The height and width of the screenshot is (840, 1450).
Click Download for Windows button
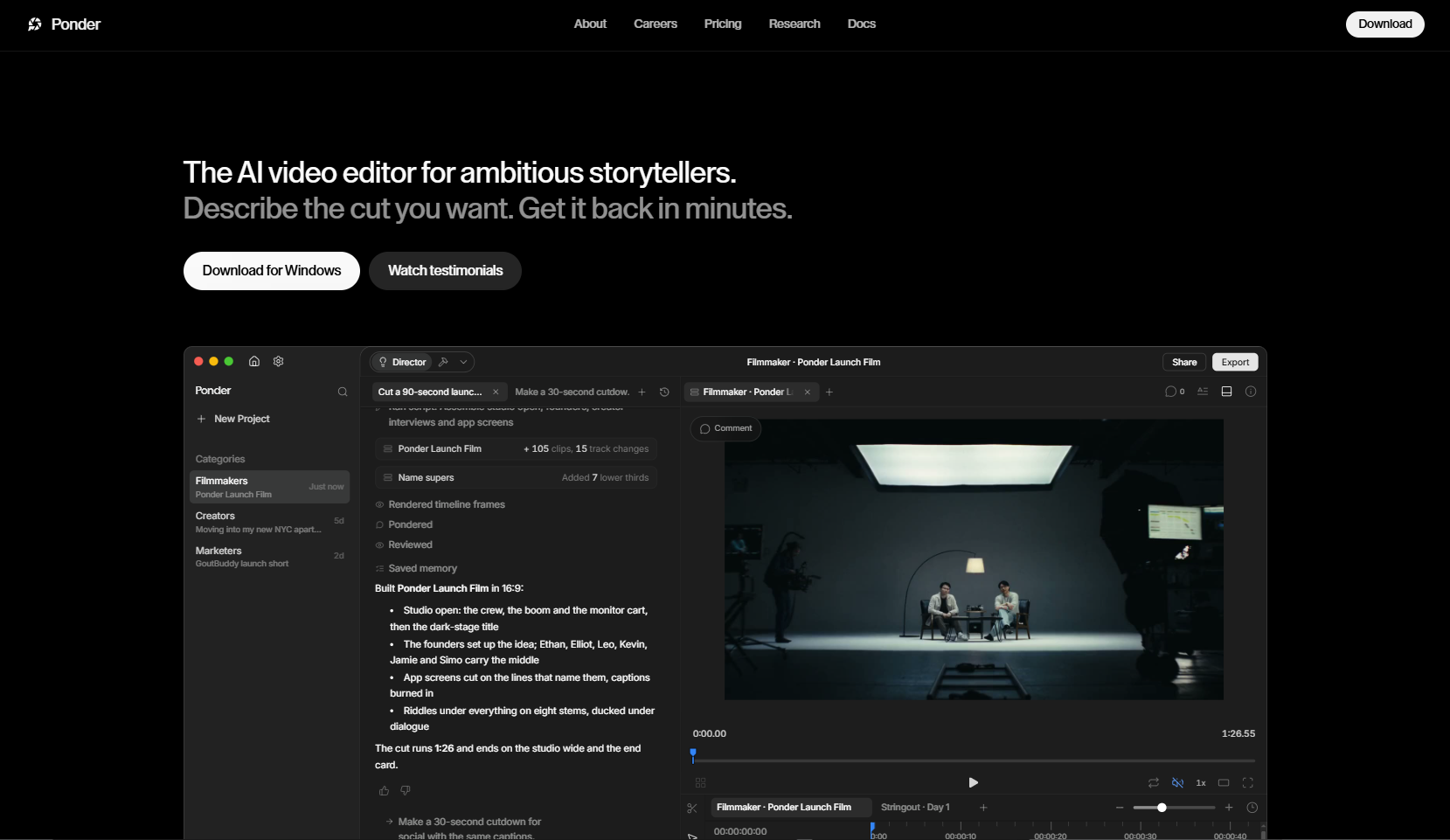(272, 271)
